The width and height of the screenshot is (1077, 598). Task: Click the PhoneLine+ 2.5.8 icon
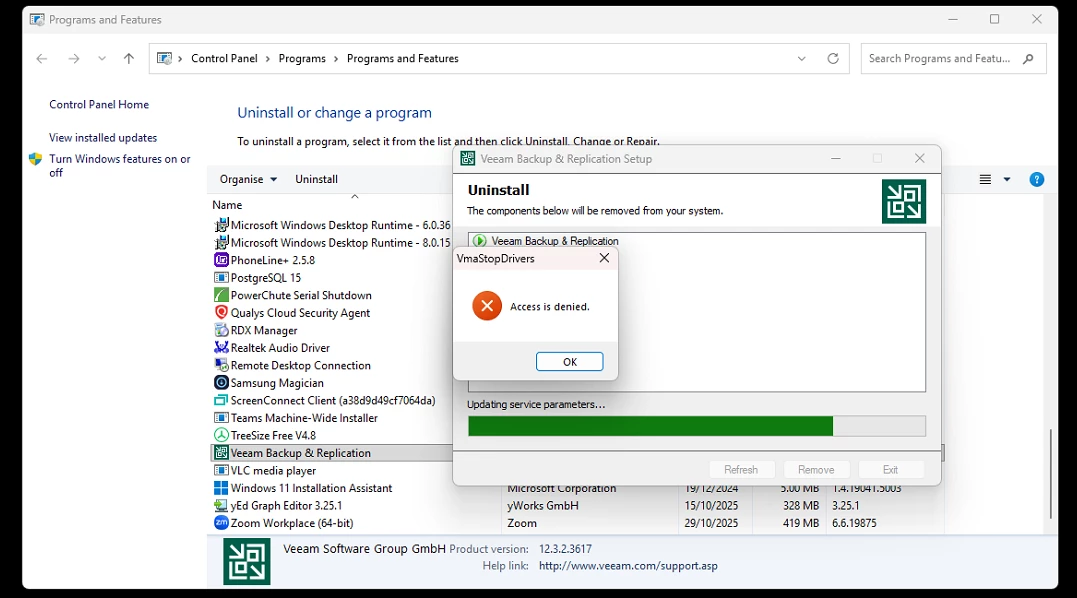click(221, 260)
